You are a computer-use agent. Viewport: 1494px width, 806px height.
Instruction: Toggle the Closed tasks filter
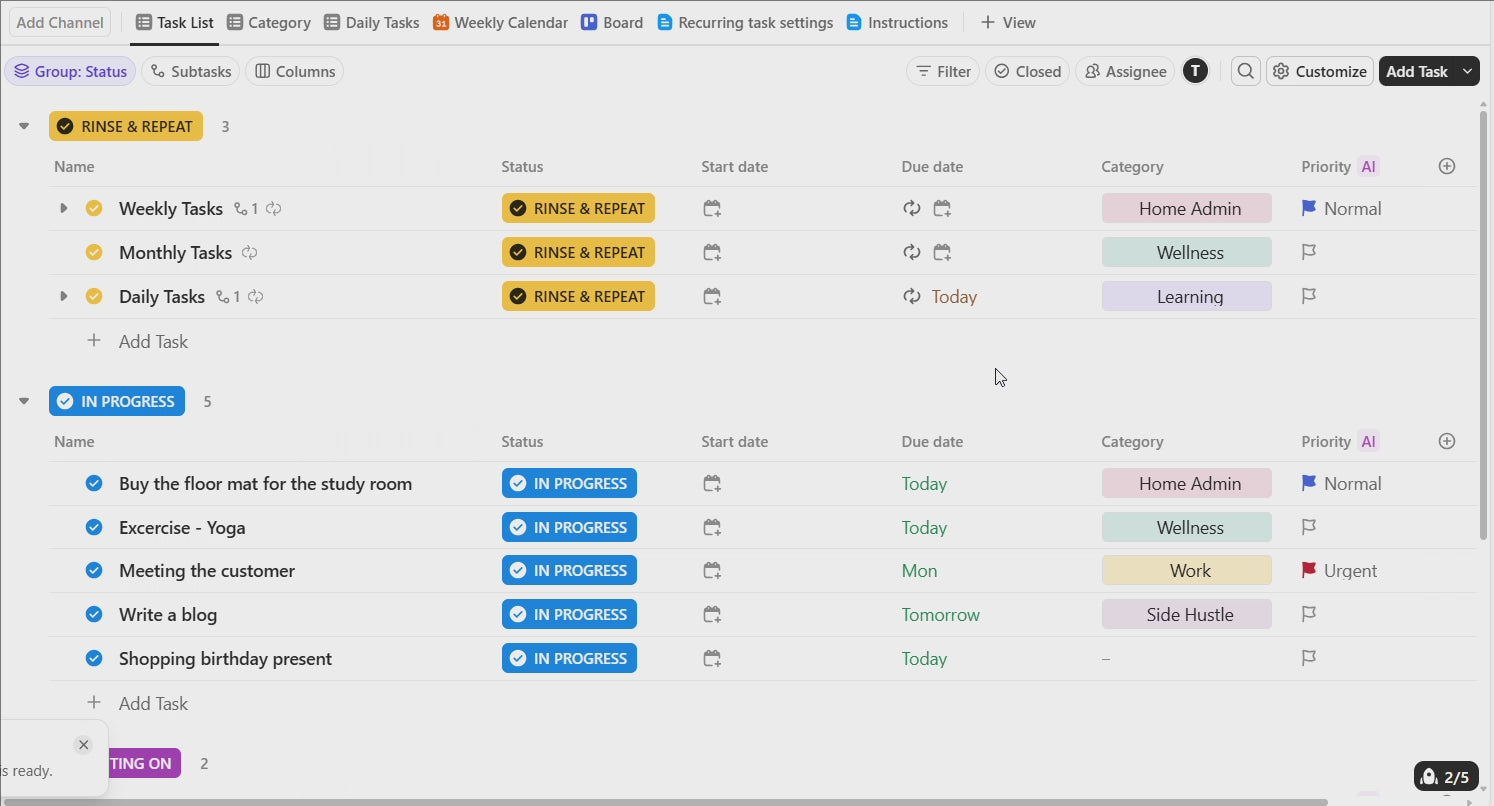click(x=1027, y=71)
